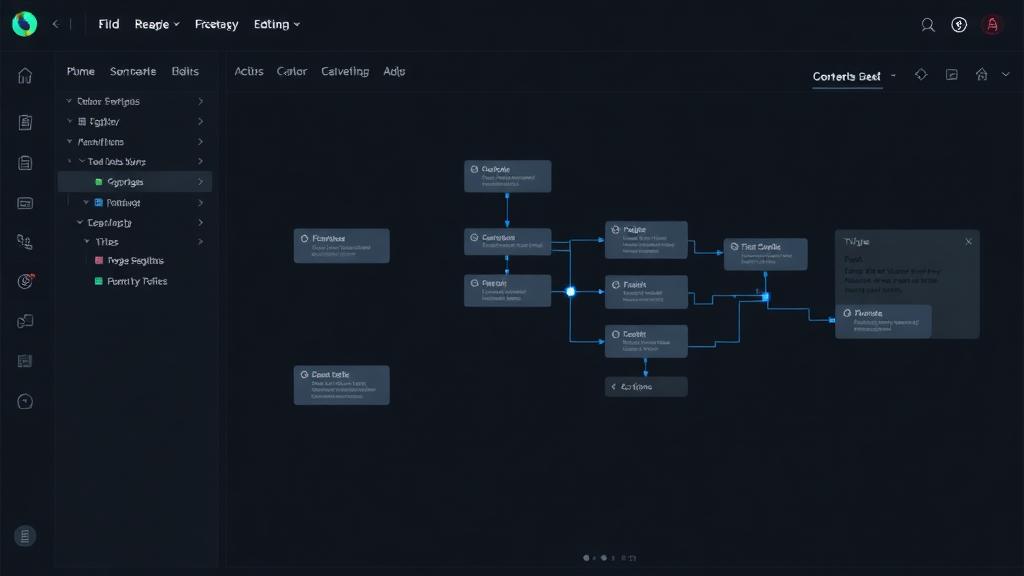Click the blue square indicator on the nested tree row
The image size is (1024, 576).
coord(98,202)
